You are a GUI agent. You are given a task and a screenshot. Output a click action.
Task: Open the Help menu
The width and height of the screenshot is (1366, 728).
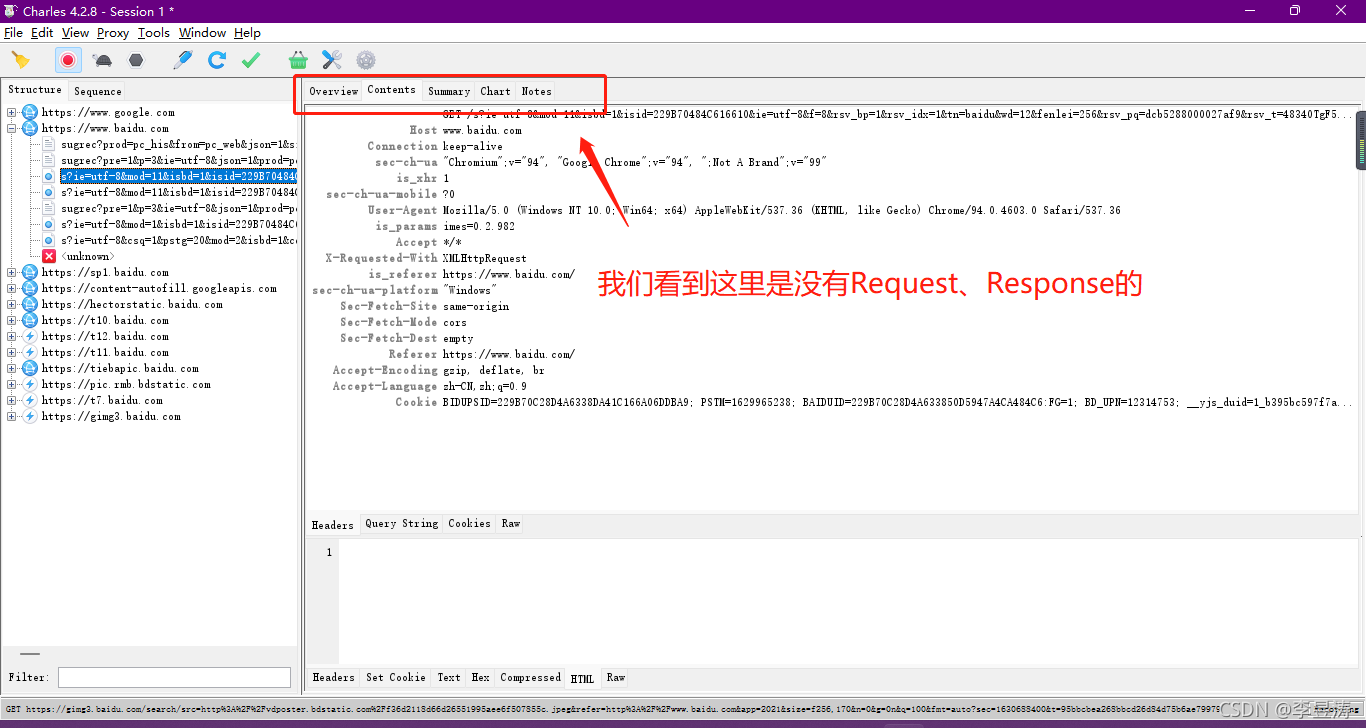[247, 33]
